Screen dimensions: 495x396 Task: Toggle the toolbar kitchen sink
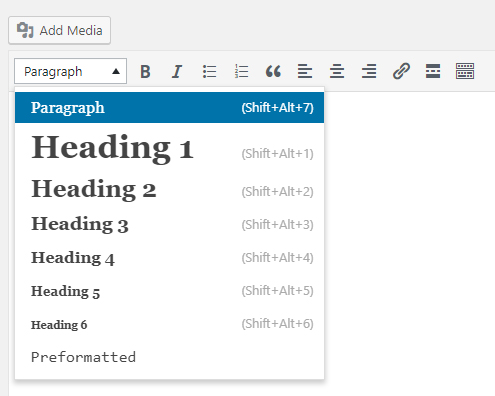coord(465,71)
